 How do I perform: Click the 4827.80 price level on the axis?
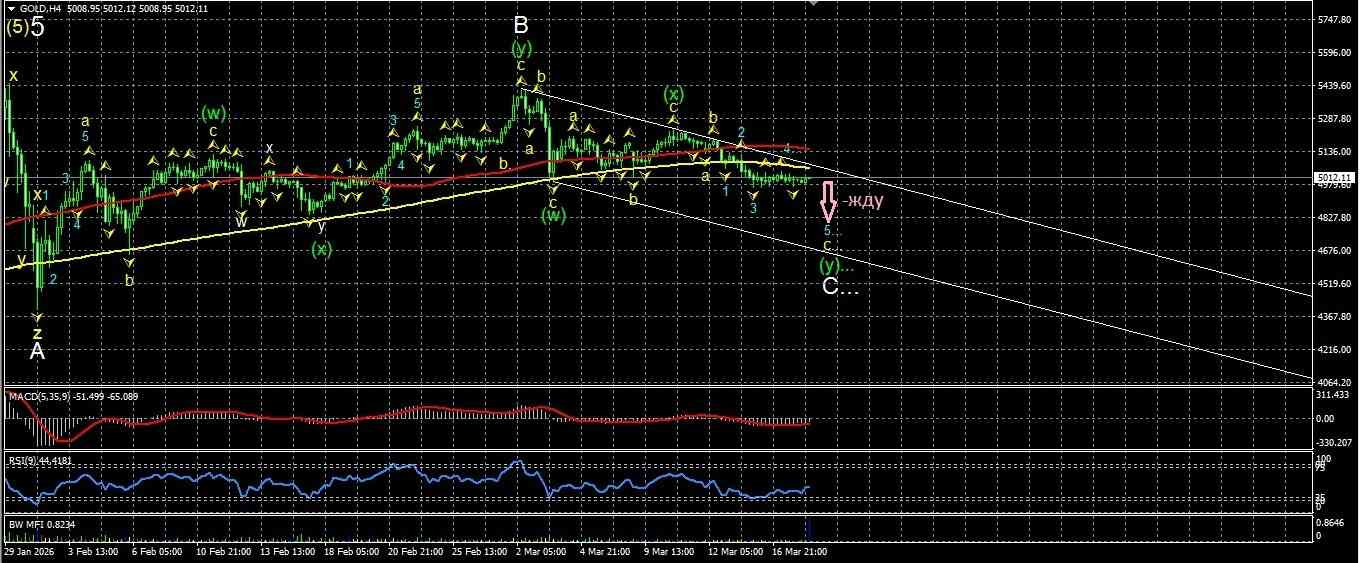coord(1337,218)
